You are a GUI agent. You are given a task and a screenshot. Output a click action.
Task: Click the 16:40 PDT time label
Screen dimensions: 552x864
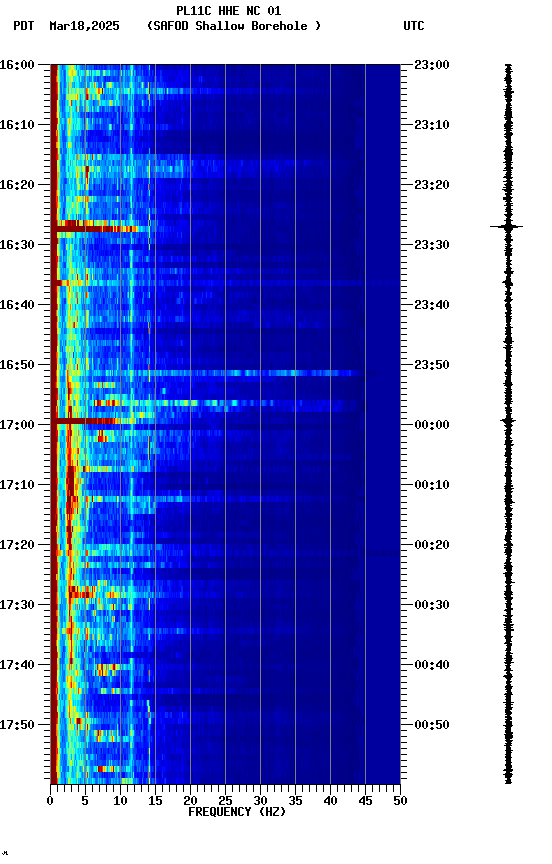pyautogui.click(x=17, y=305)
